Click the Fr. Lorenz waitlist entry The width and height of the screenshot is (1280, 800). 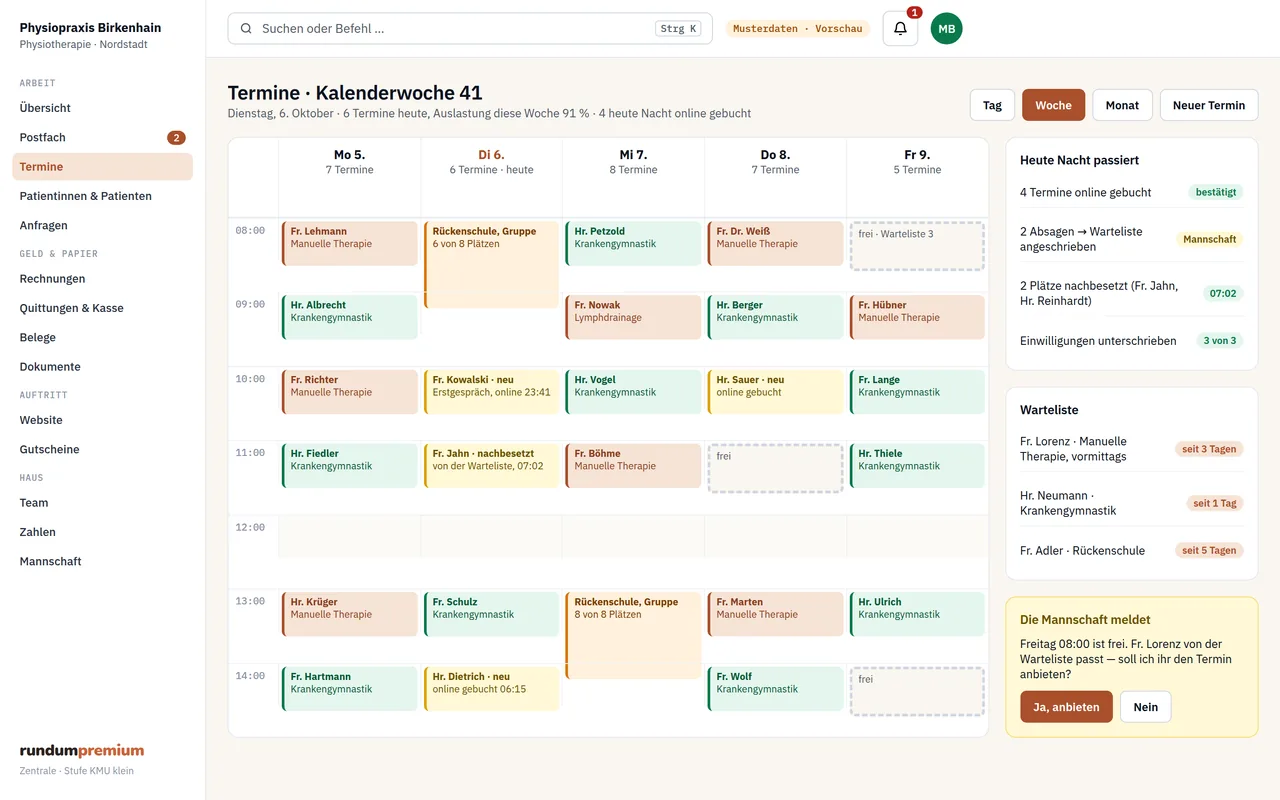pyautogui.click(x=1132, y=449)
